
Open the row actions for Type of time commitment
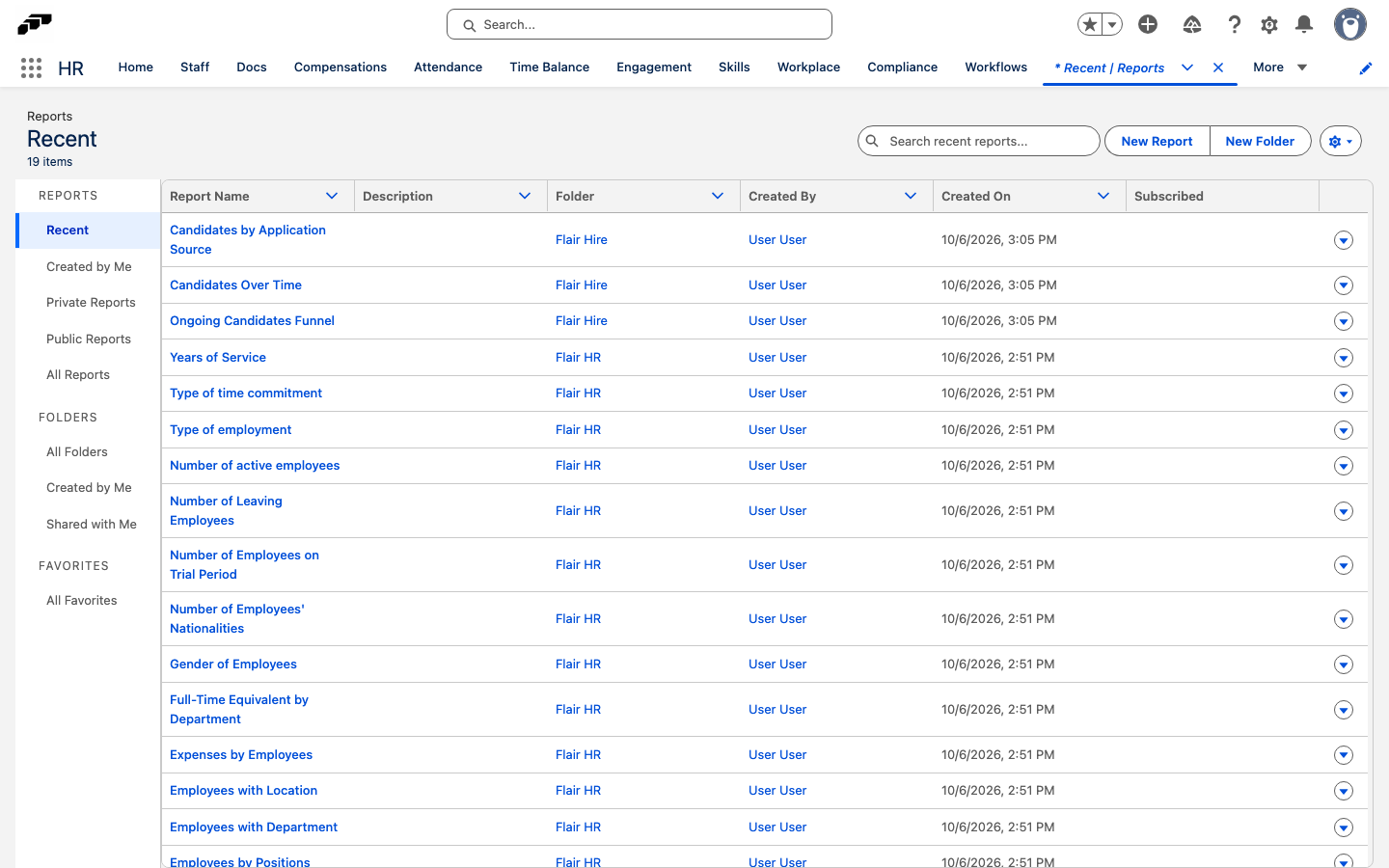1344,393
